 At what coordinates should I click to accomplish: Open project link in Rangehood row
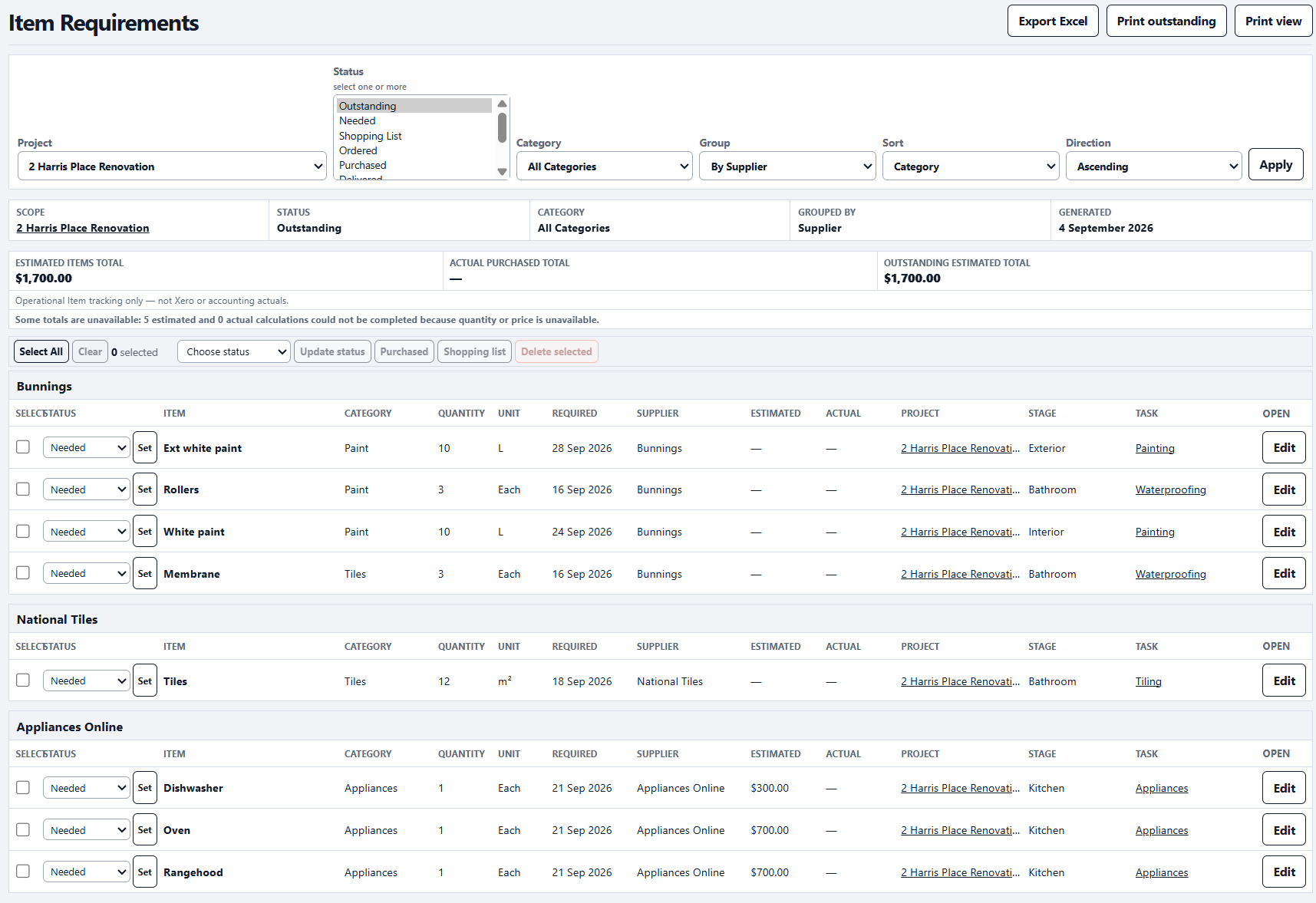[x=960, y=872]
